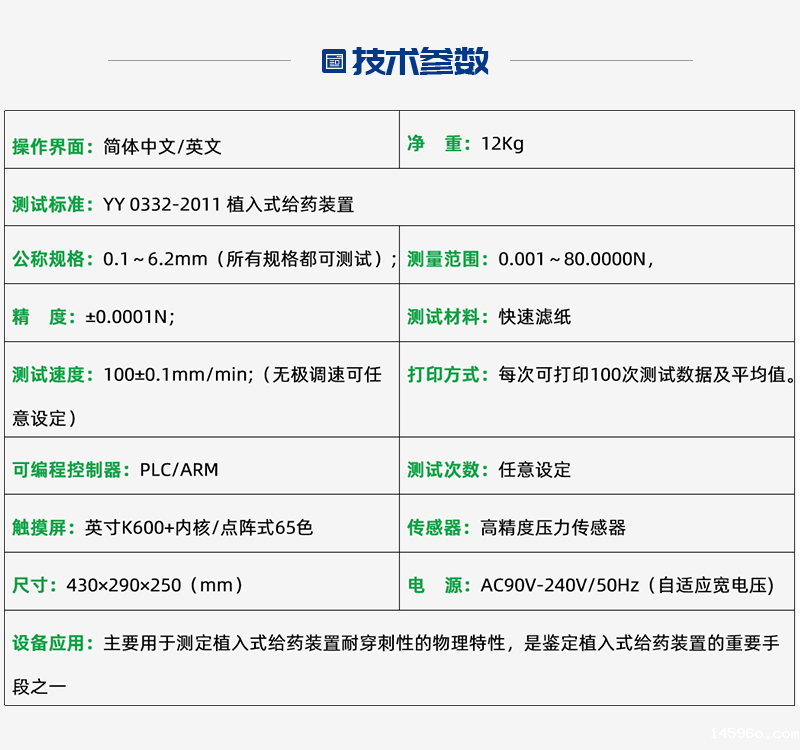Click the blue icon beside 技术参数 heading
Viewport: 800px width, 750px height.
point(333,61)
